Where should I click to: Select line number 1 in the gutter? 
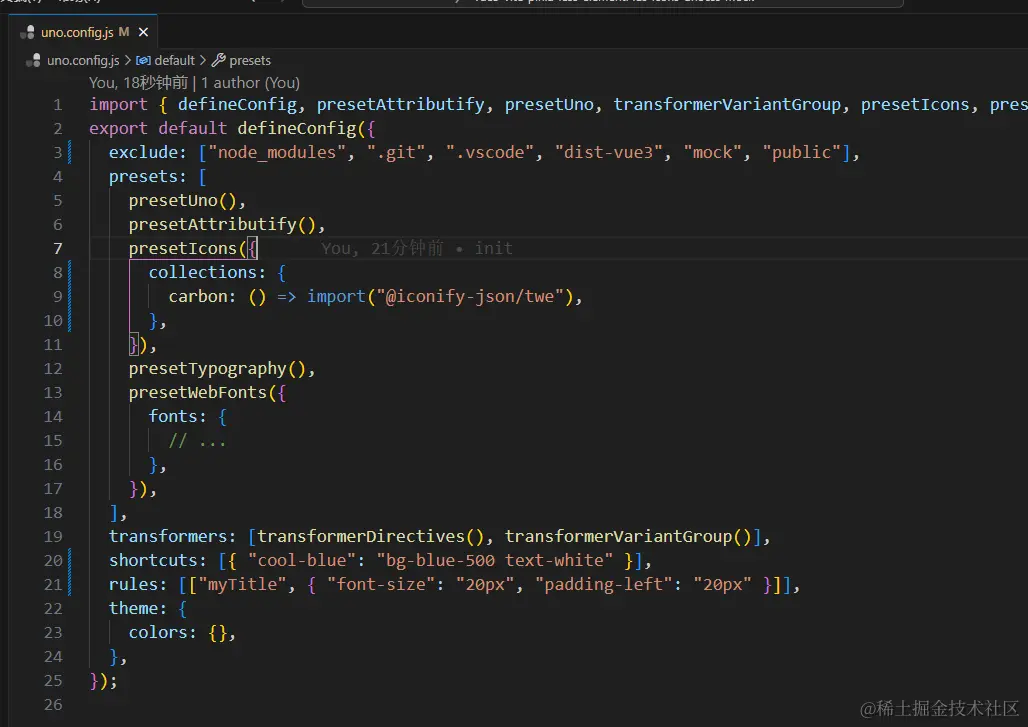pos(58,105)
